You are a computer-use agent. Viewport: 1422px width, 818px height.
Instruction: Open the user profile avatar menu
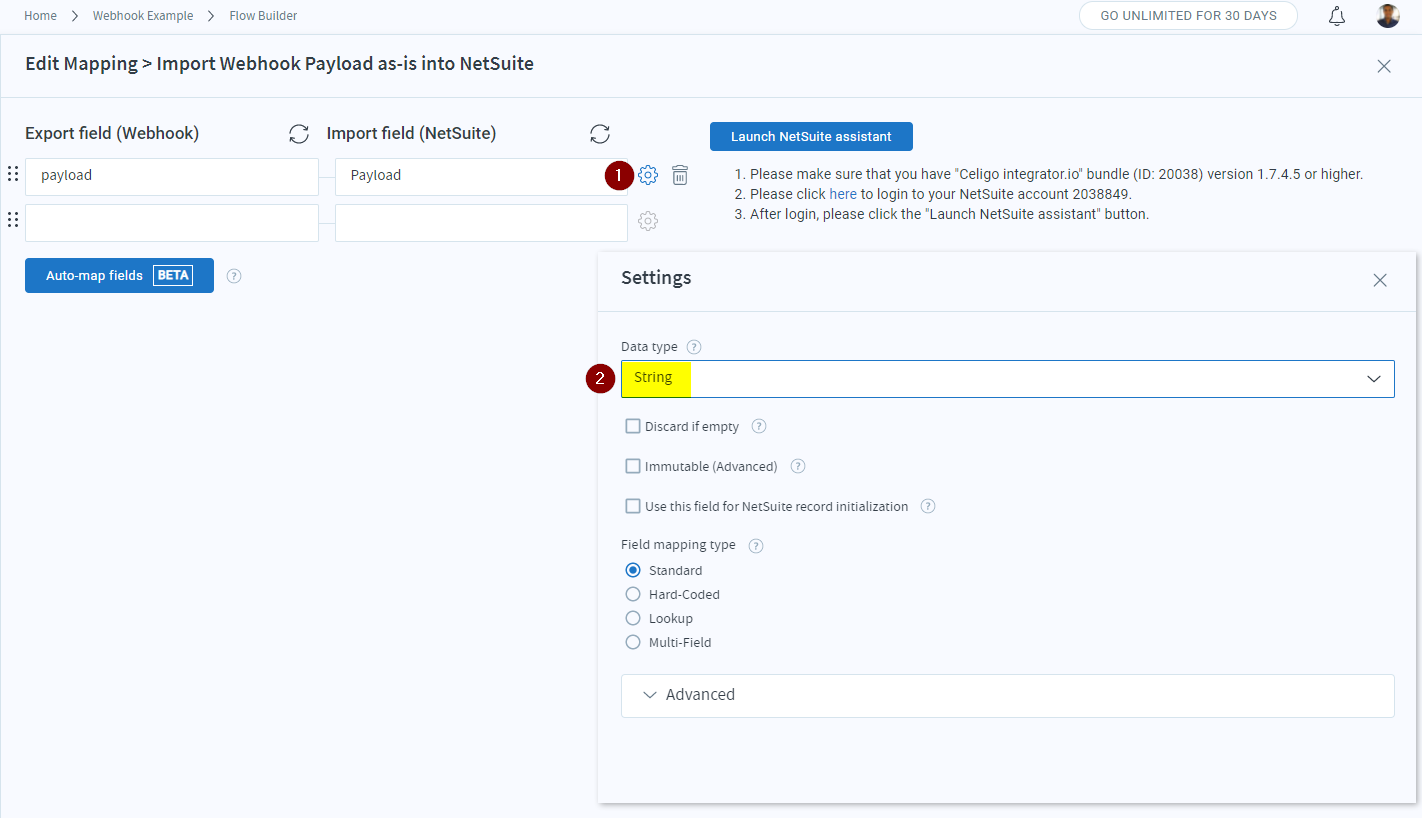1388,16
